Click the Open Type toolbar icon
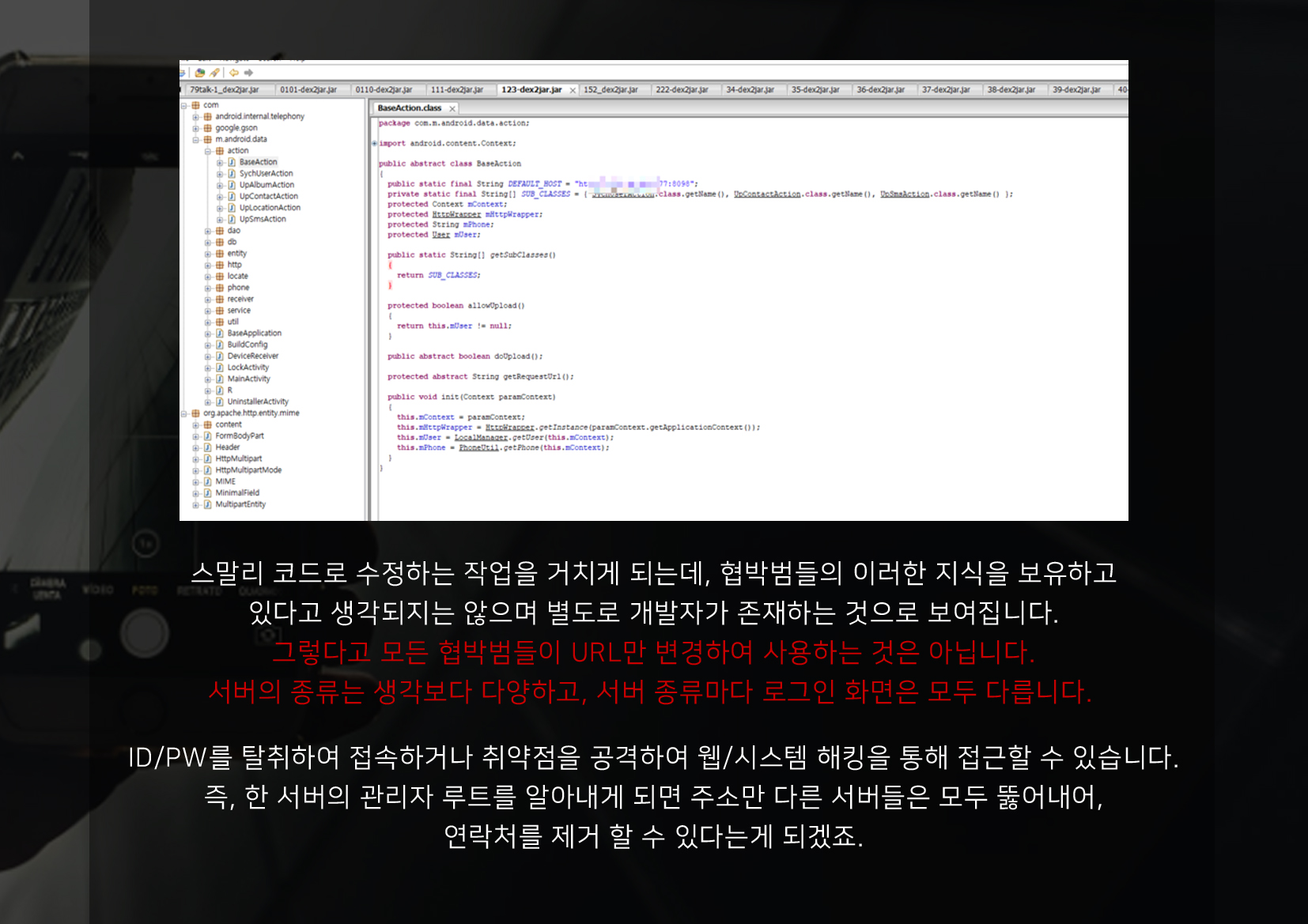Screen dimensions: 1308x924 (200, 73)
